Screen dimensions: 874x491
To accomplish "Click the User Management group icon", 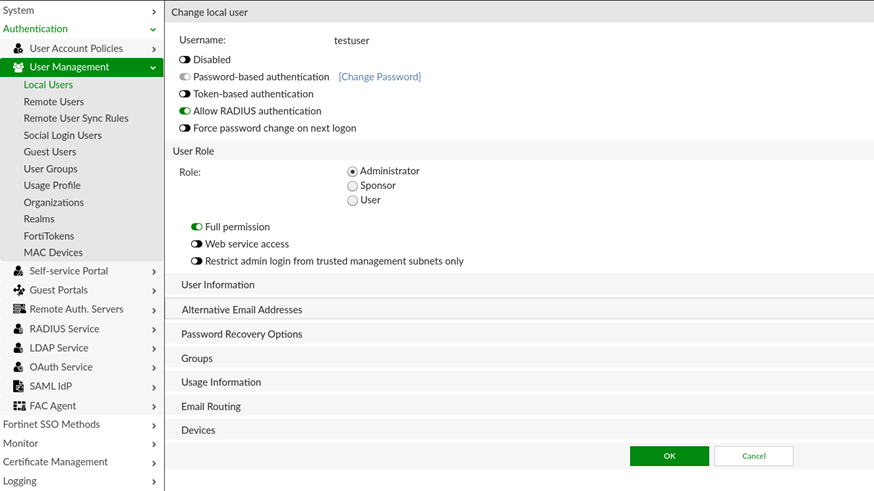I will point(18,68).
